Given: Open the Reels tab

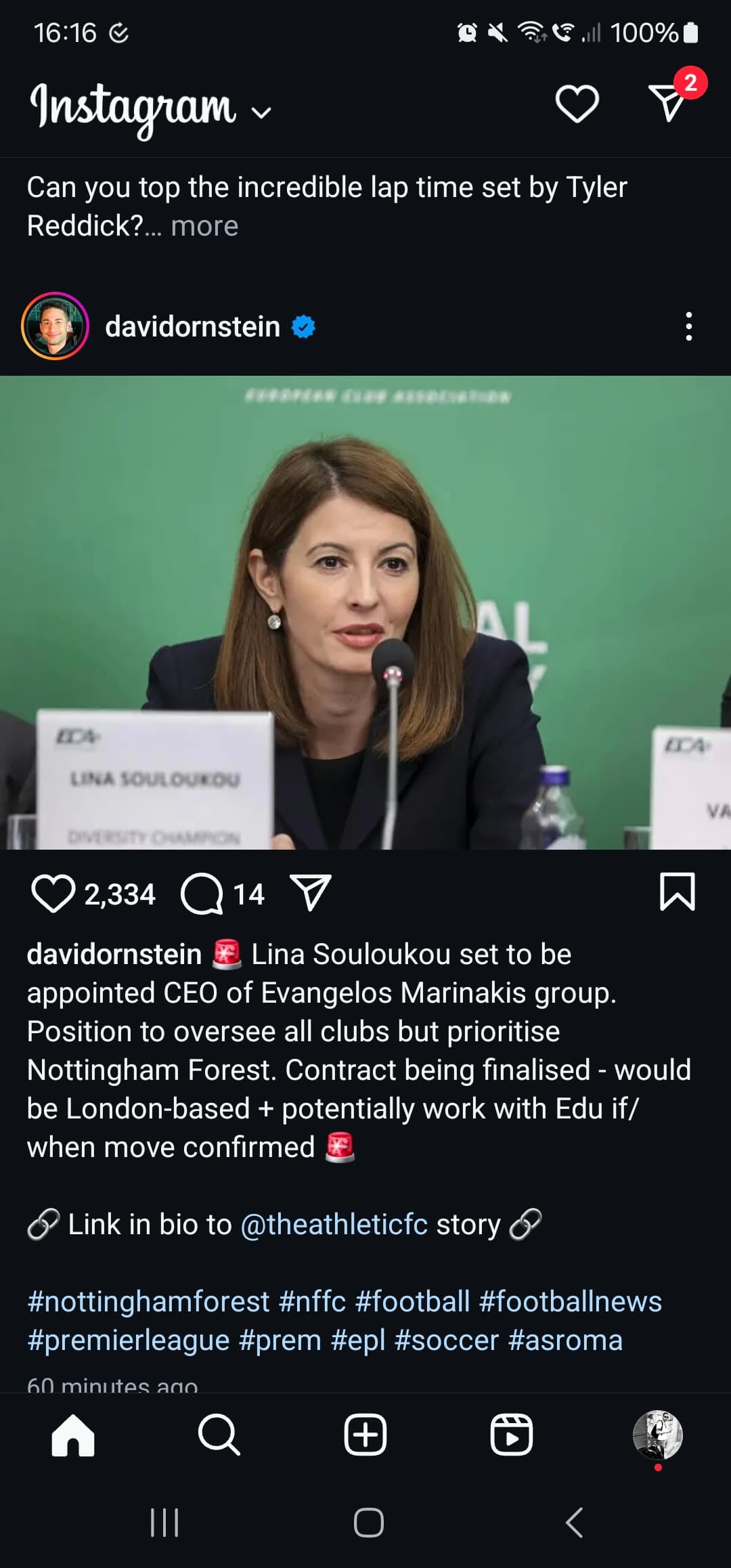Looking at the screenshot, I should pyautogui.click(x=512, y=1435).
